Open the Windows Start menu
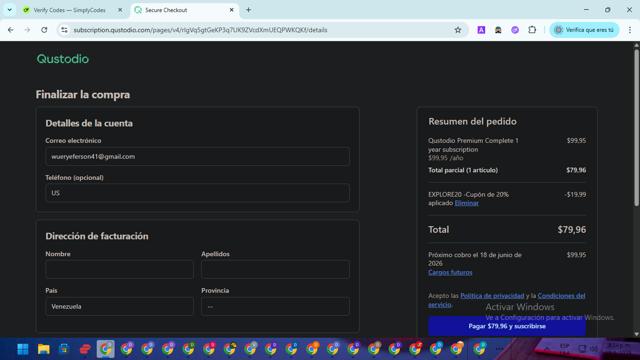 23,349
